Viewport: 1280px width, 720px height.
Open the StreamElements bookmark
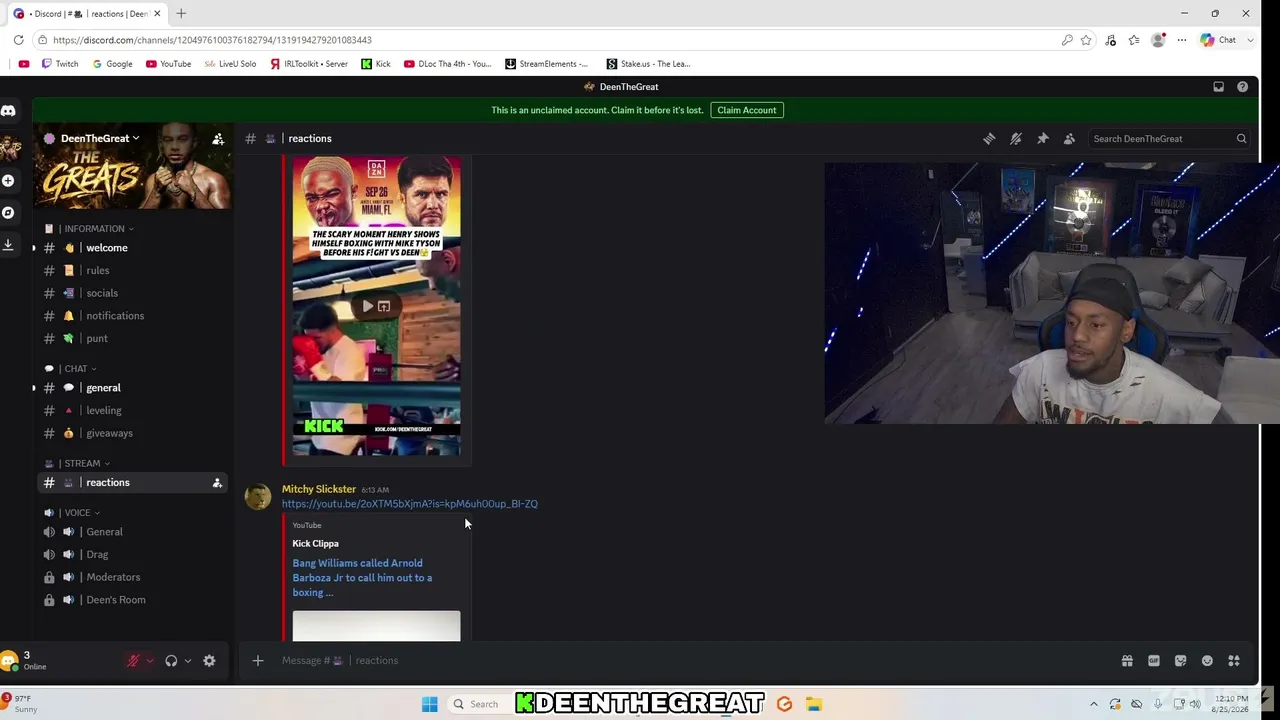(547, 64)
